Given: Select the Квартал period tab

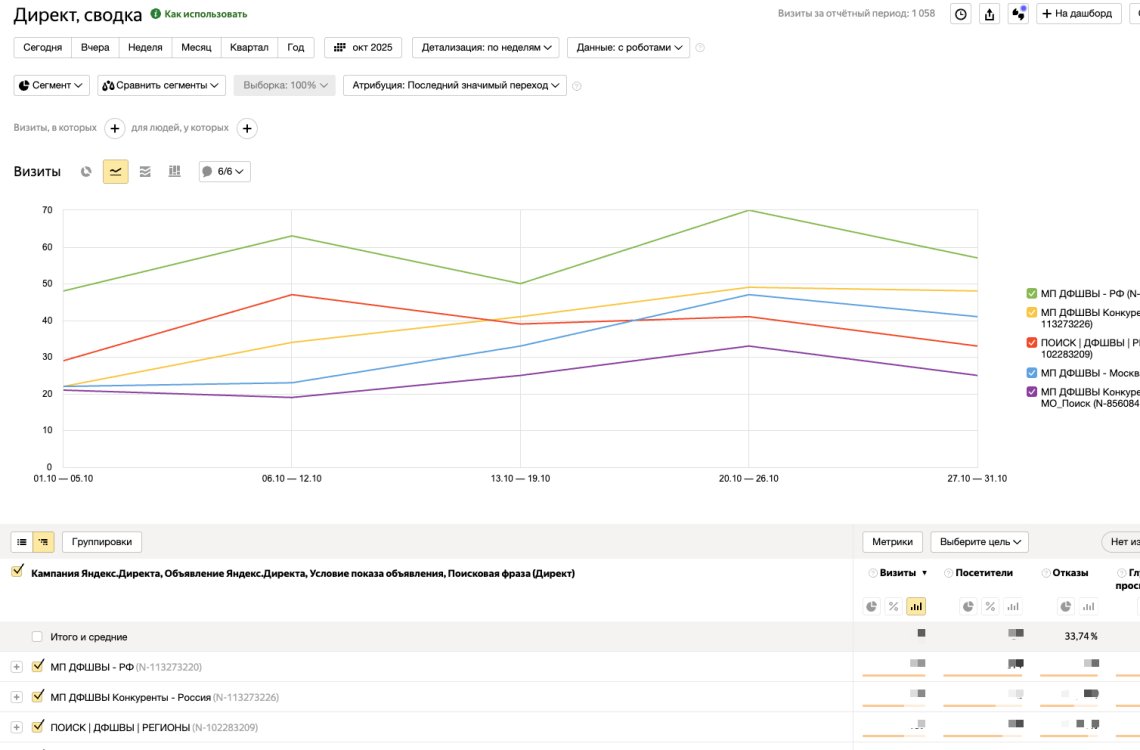Looking at the screenshot, I should point(249,47).
